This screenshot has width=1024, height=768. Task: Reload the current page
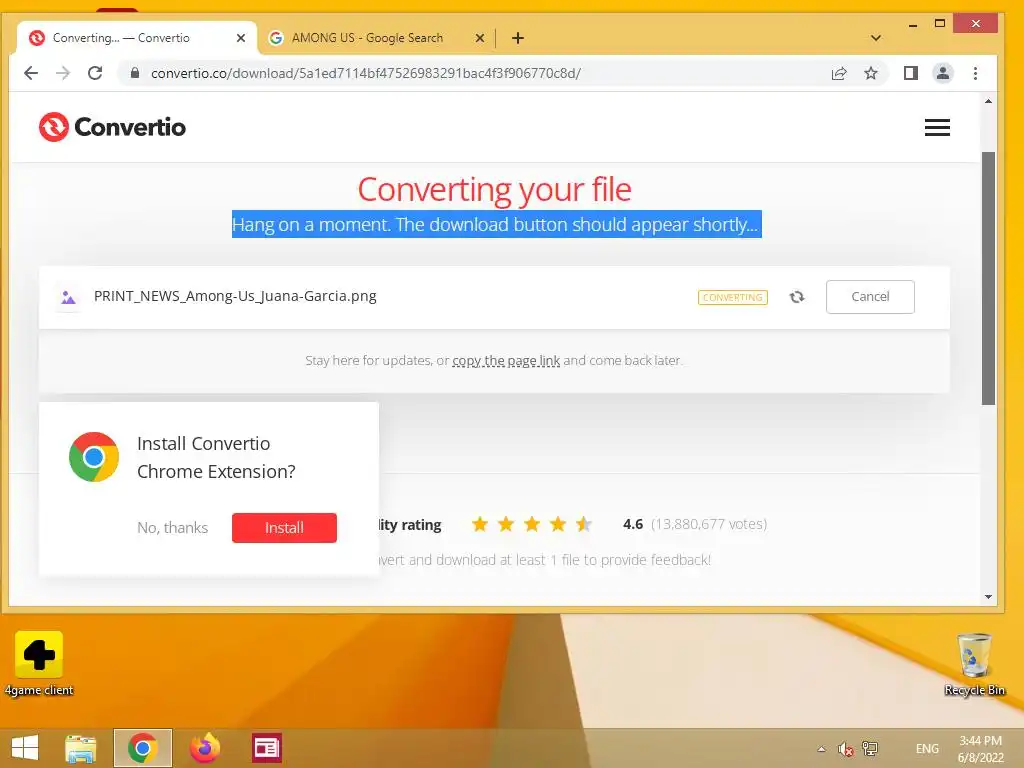pos(95,73)
